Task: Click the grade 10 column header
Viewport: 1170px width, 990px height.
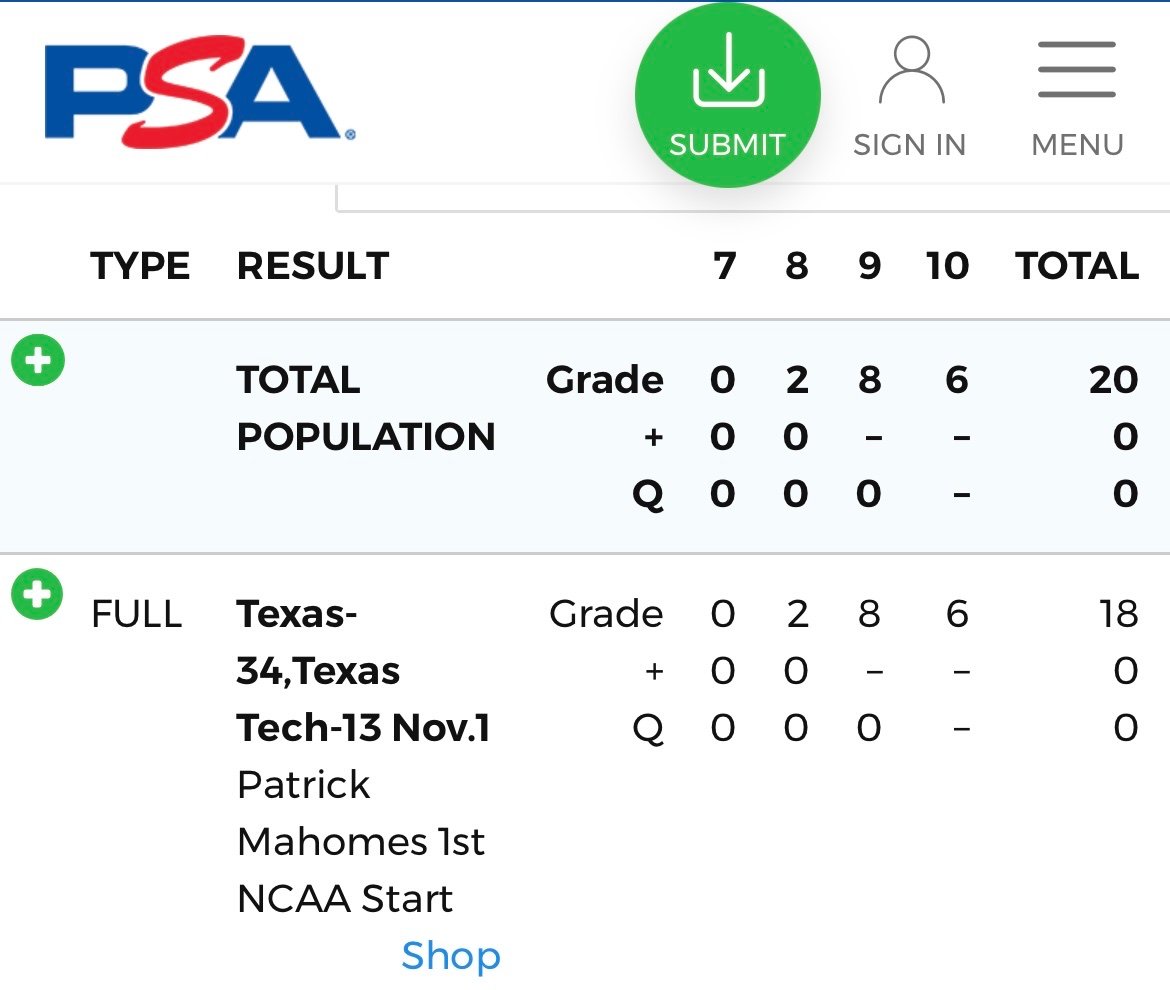Action: pos(947,266)
